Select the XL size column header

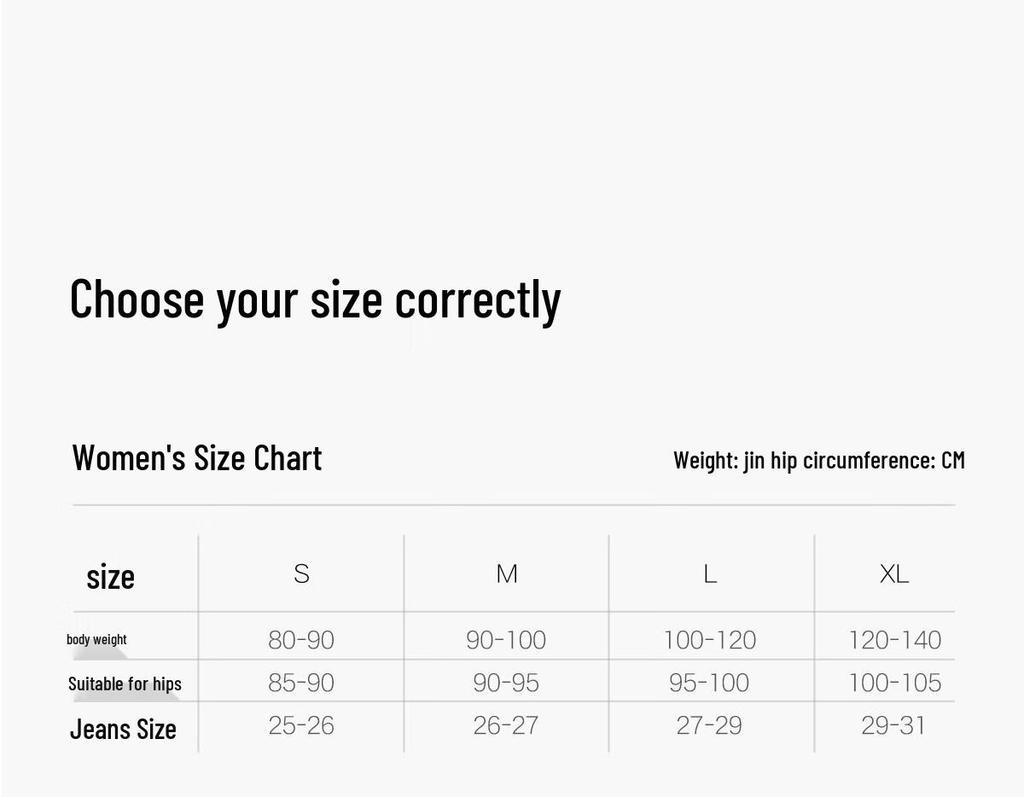click(894, 574)
